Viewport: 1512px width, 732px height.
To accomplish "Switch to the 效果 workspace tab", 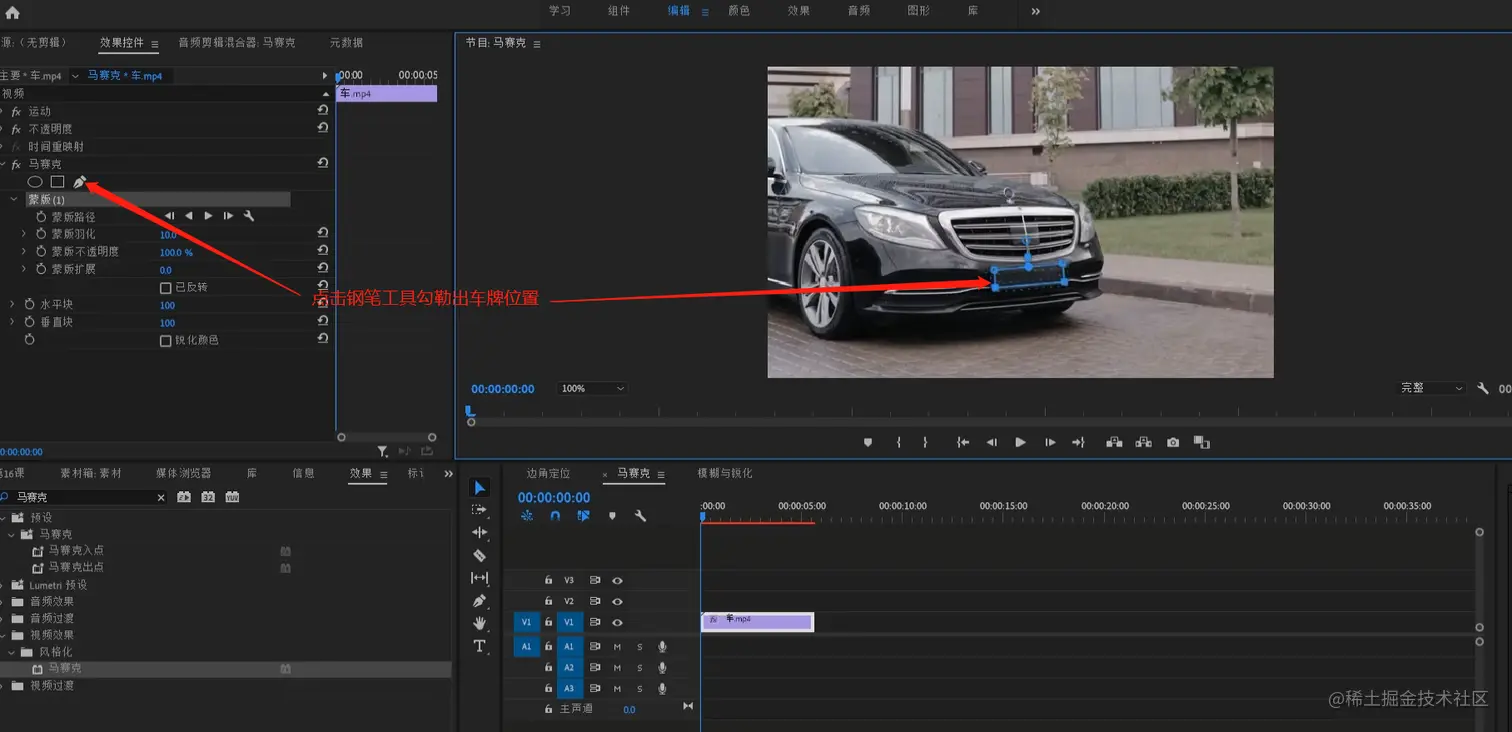I will pyautogui.click(x=799, y=11).
